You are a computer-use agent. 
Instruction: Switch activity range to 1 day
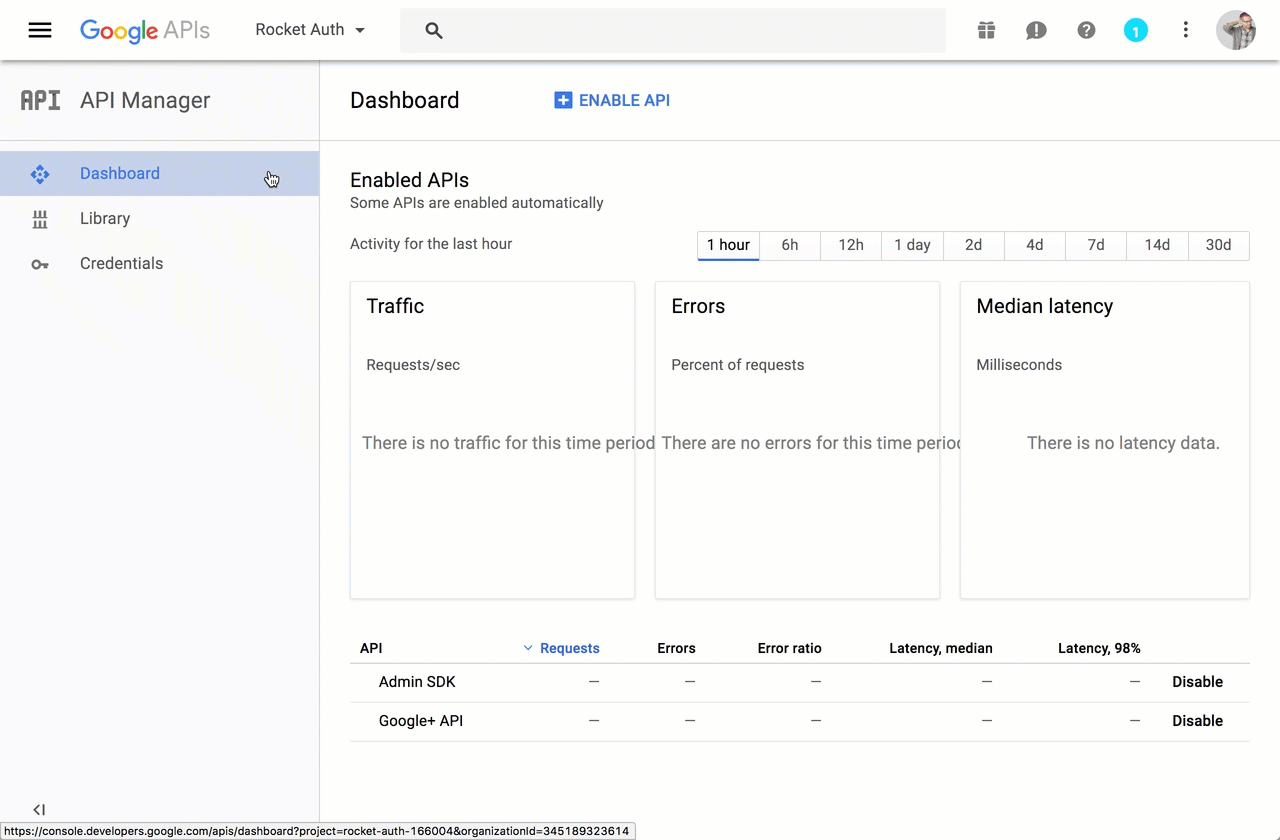(x=912, y=245)
